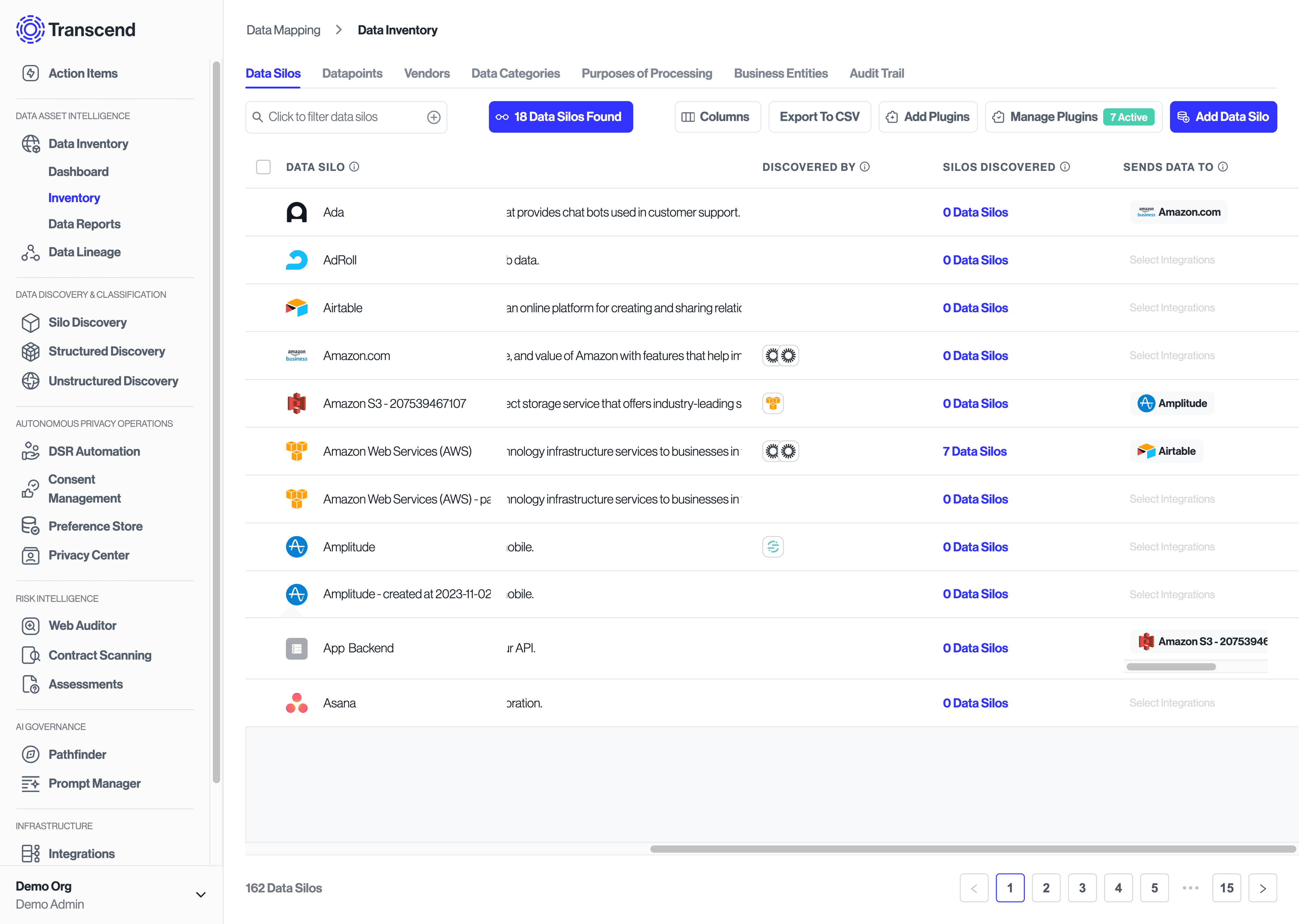Image resolution: width=1299 pixels, height=924 pixels.
Task: Open the 7 Data Silos link
Action: tap(974, 451)
